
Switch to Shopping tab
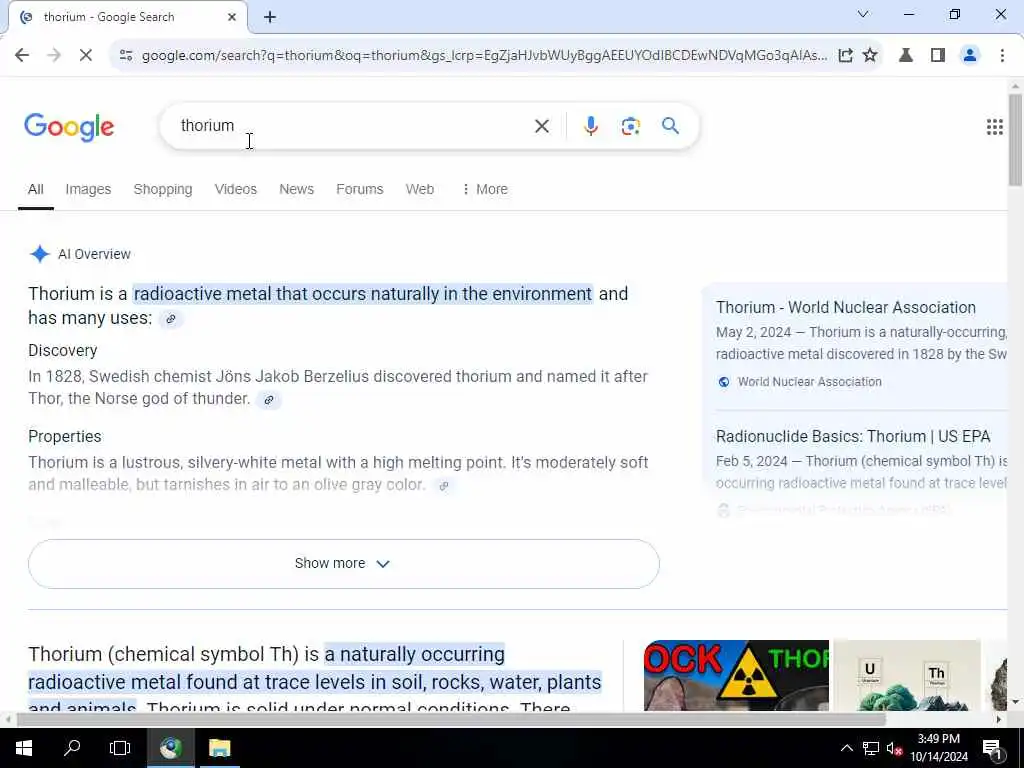[163, 189]
